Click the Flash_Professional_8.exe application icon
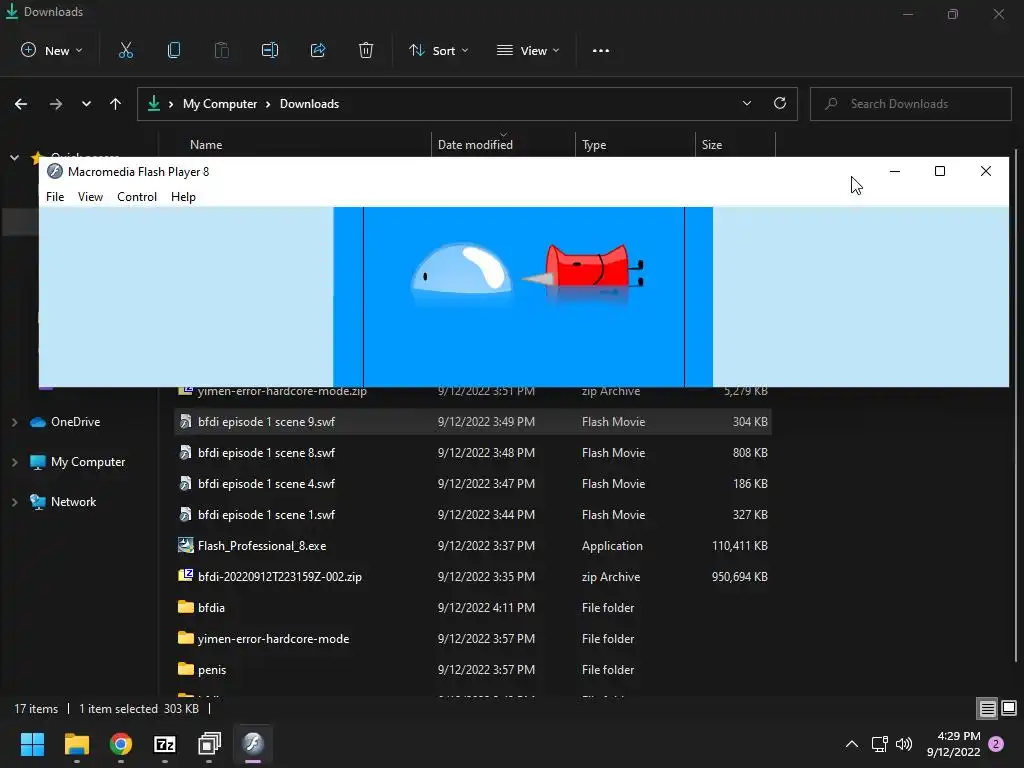Viewport: 1024px width, 768px height. click(x=185, y=545)
